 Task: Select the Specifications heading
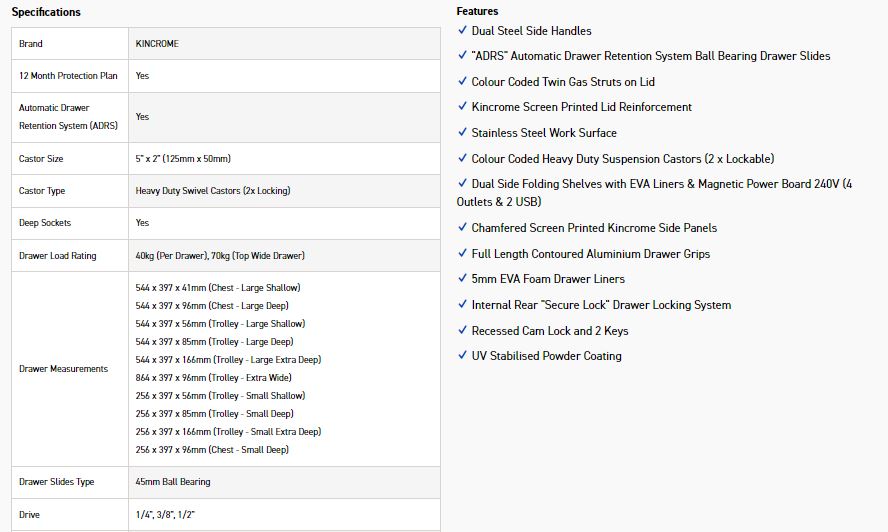(x=46, y=12)
